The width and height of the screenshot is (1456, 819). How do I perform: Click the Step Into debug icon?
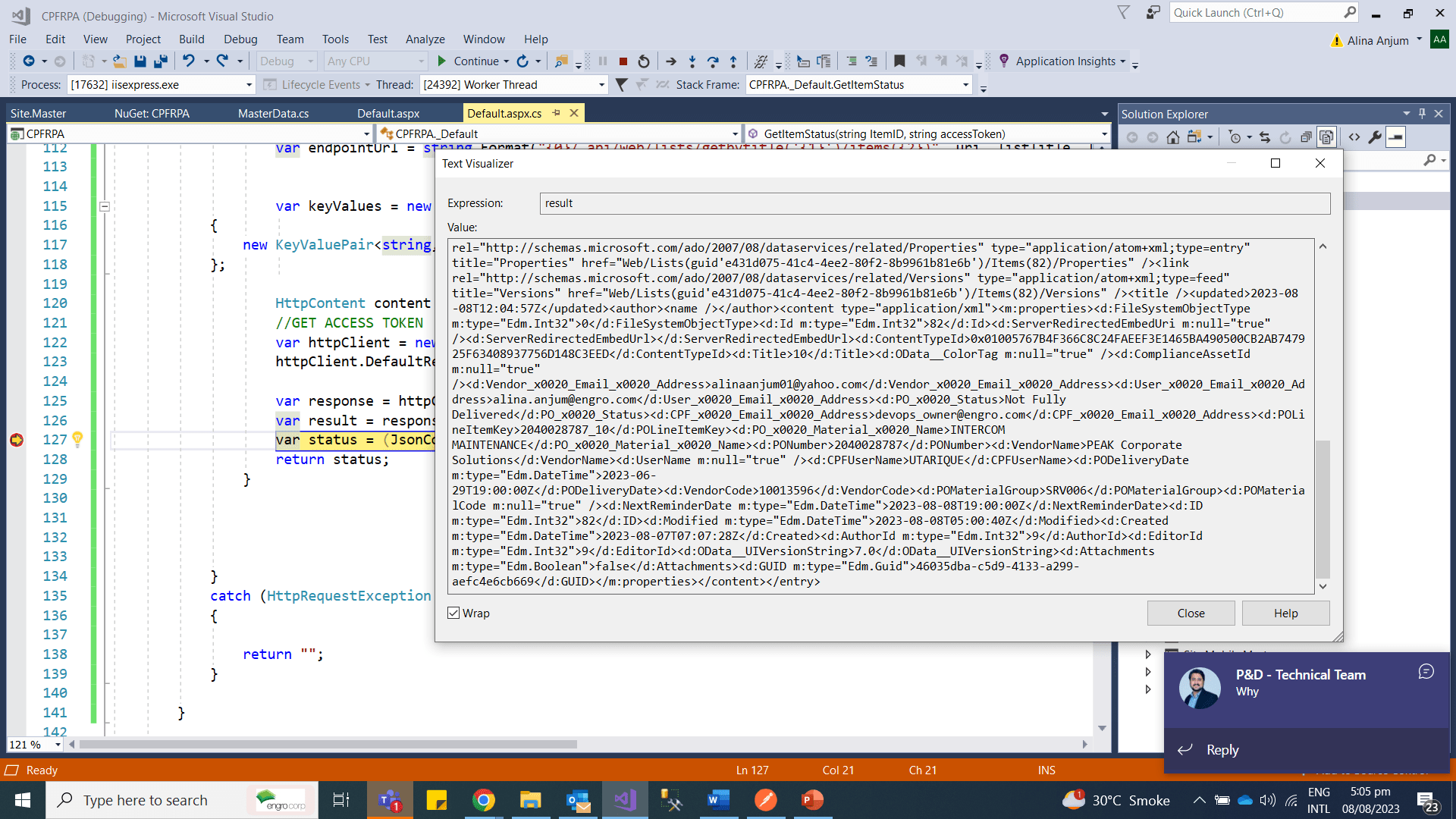[692, 61]
